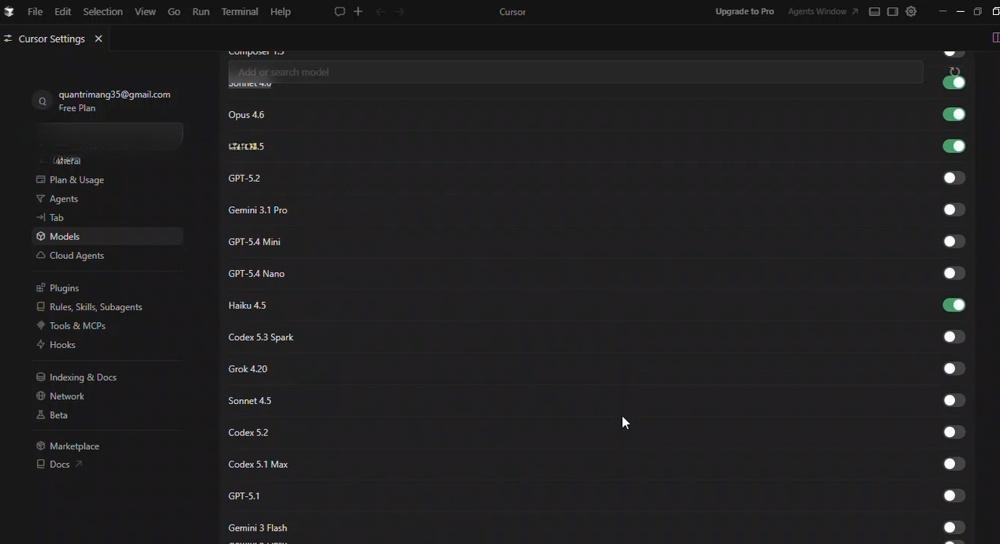Open the Agents Window link
1000x544 pixels.
[x=823, y=11]
